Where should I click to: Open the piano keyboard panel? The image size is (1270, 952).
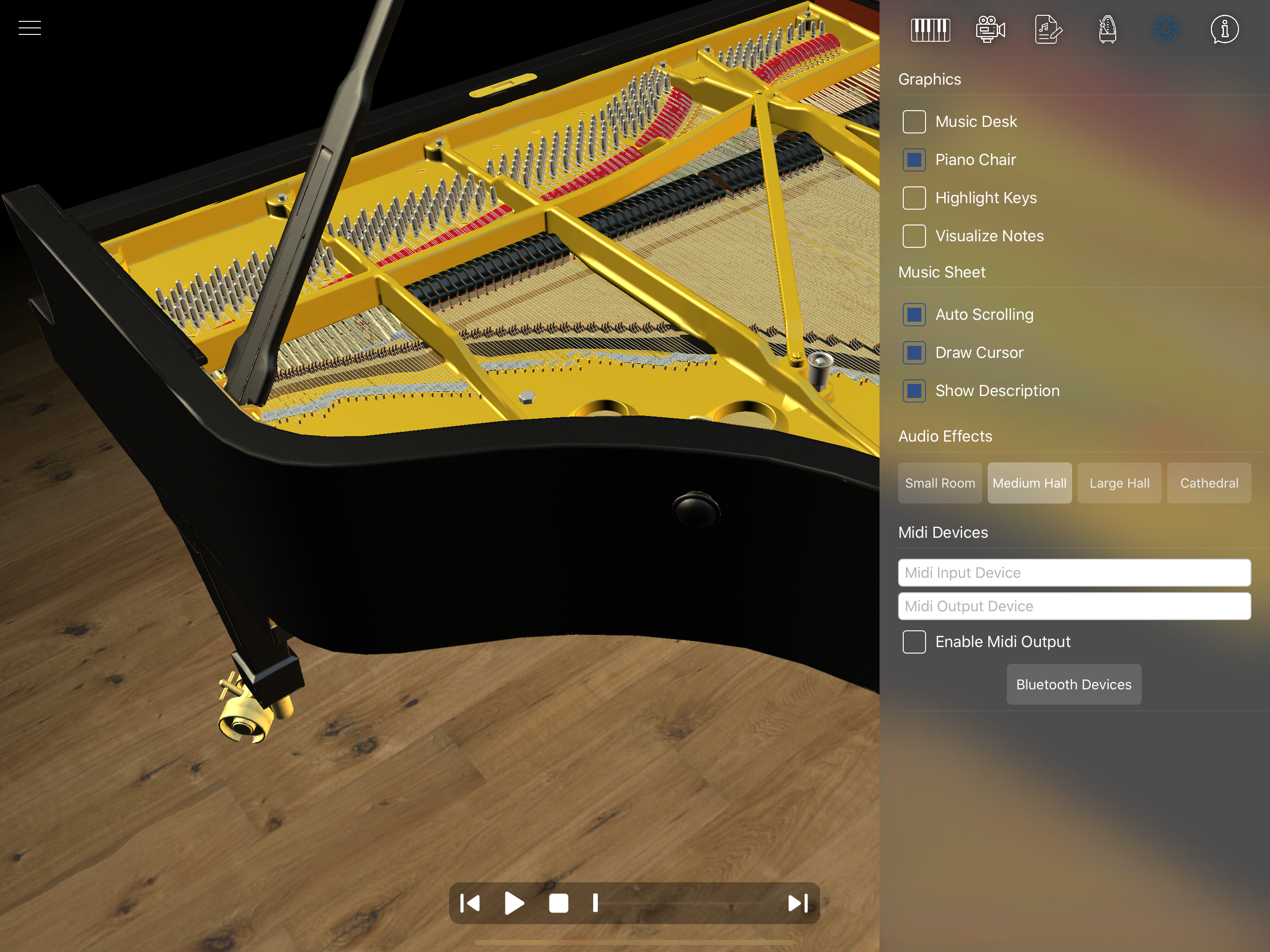point(930,30)
